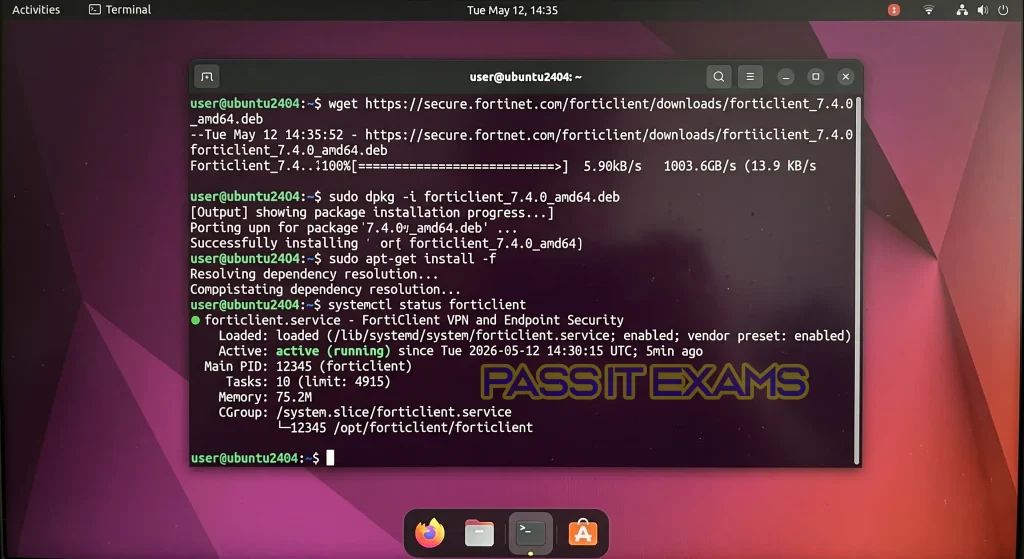Click the 'showing package installation progress' line
This screenshot has width=1024, height=559.
pos(372,212)
